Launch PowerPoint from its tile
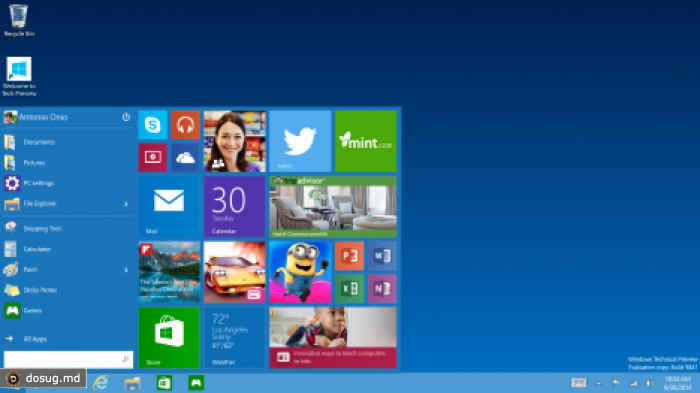 coord(349,256)
